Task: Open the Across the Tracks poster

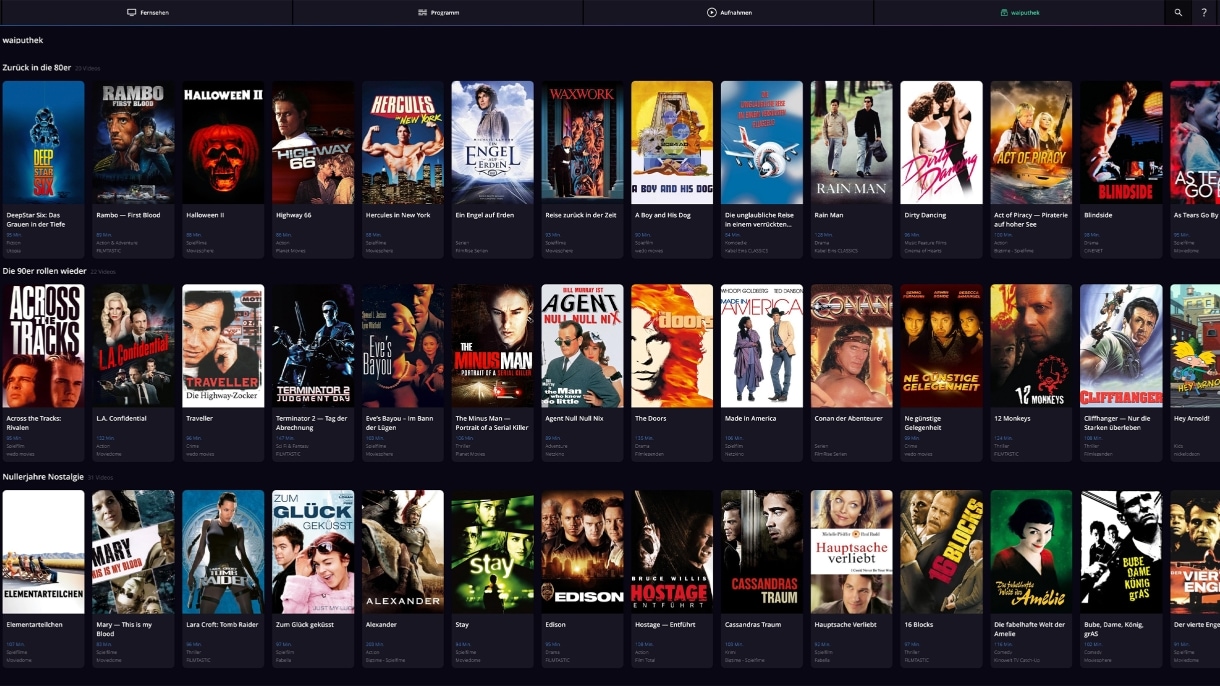Action: coord(44,346)
